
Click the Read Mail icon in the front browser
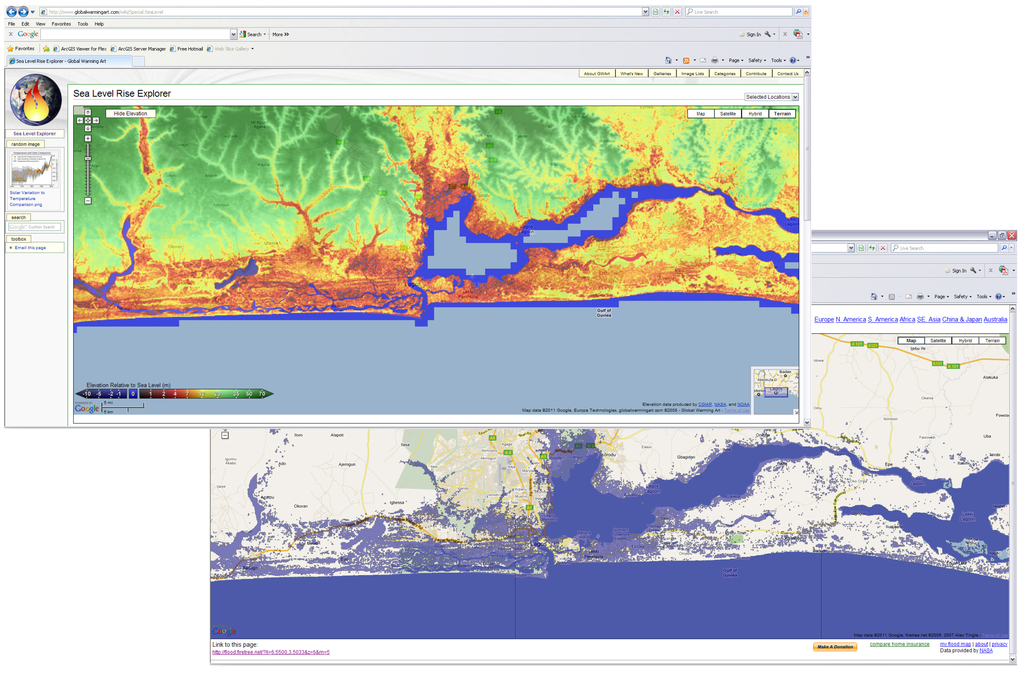703,60
